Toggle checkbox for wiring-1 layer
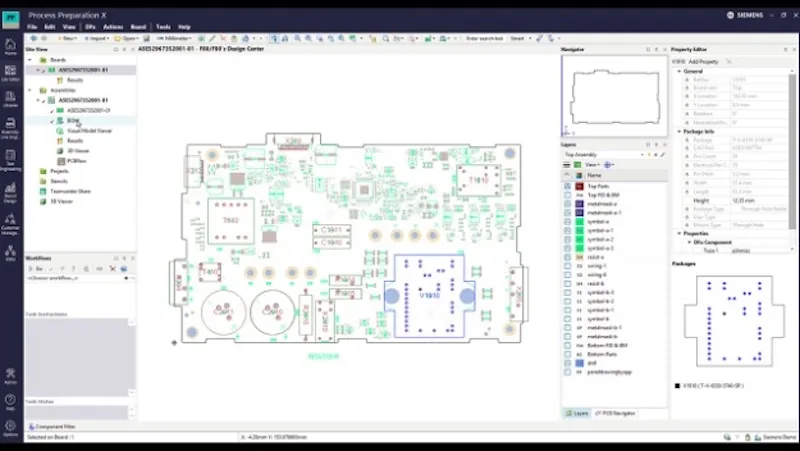The width and height of the screenshot is (800, 451). pos(567,266)
